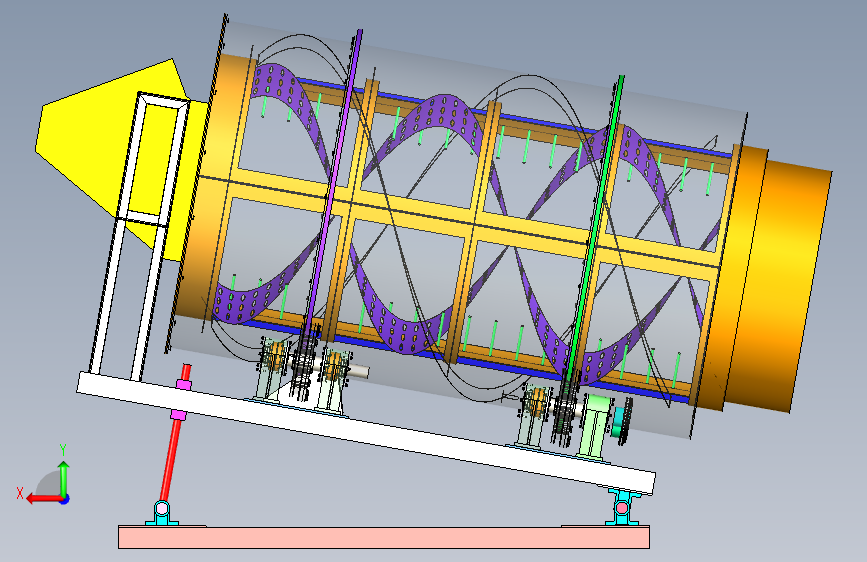Select the teal drive sprocket wheel
867x562 pixels.
[x=623, y=423]
